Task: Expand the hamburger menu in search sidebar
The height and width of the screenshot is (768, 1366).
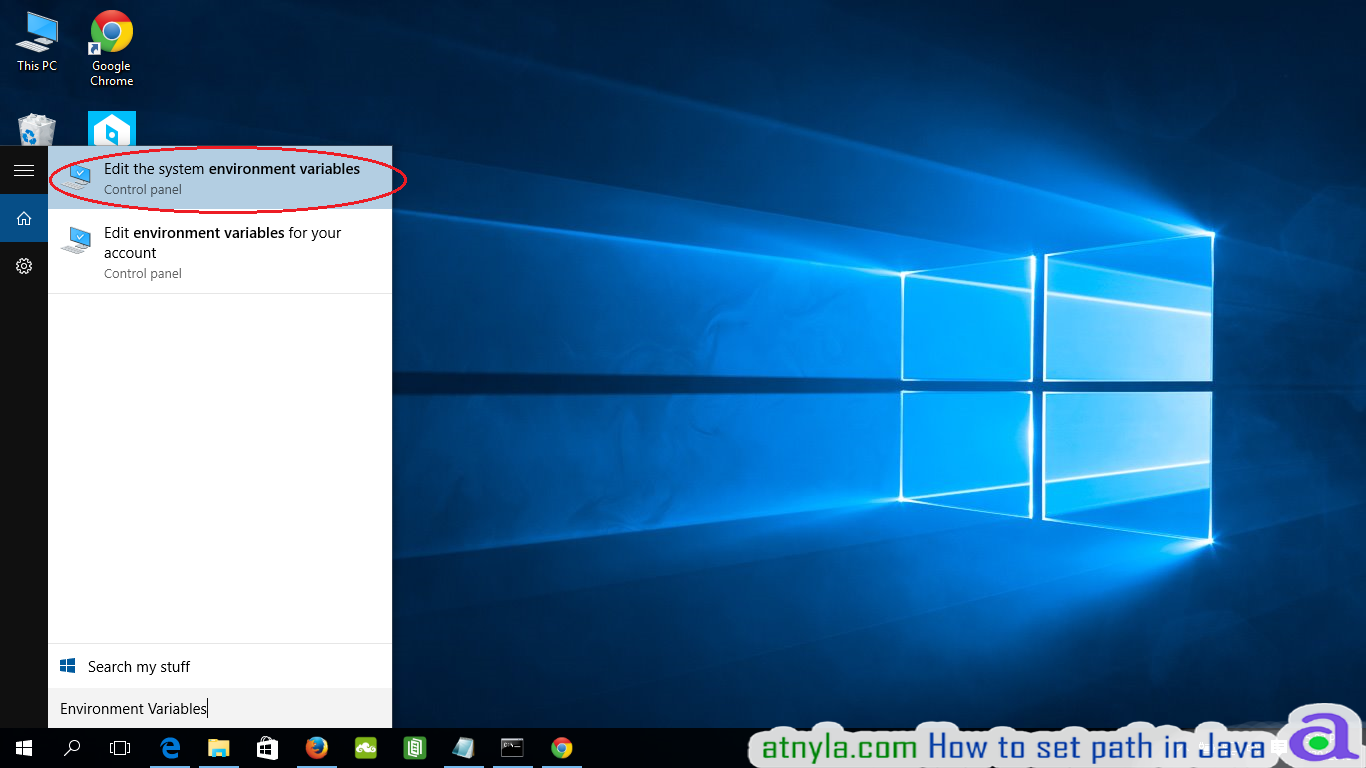Action: point(23,169)
